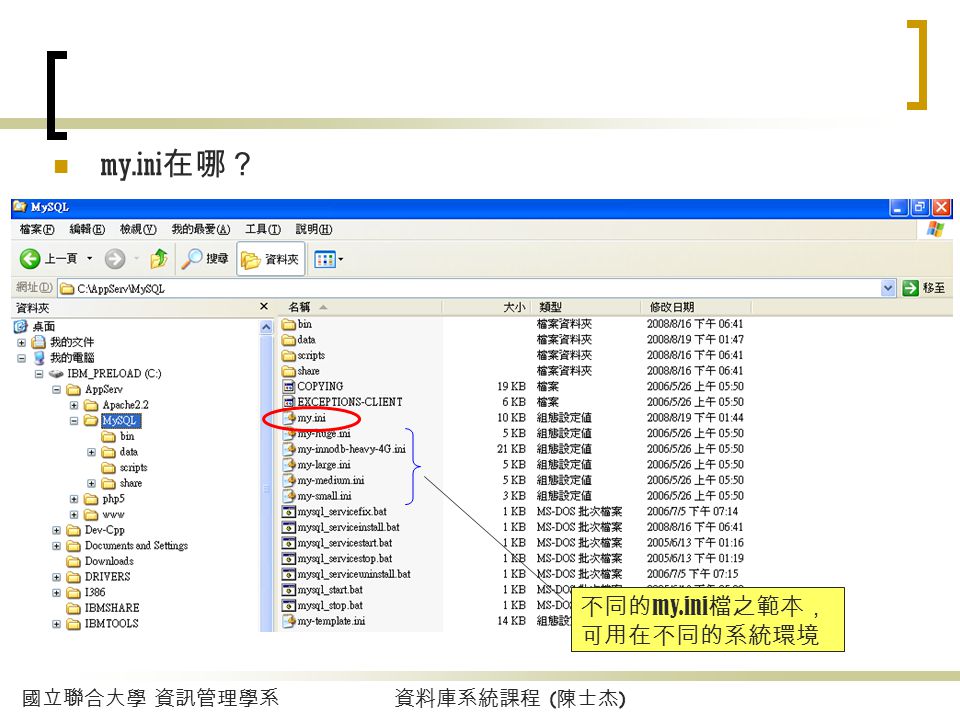Select the my-small.ini file

tap(317, 496)
